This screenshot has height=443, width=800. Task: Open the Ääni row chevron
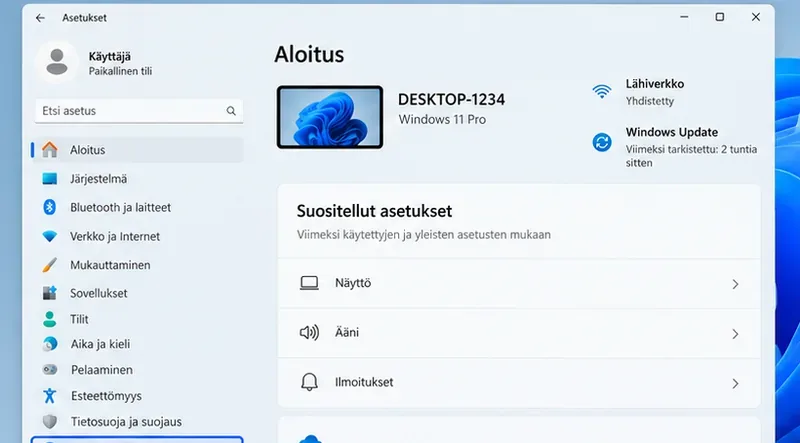[x=735, y=334]
